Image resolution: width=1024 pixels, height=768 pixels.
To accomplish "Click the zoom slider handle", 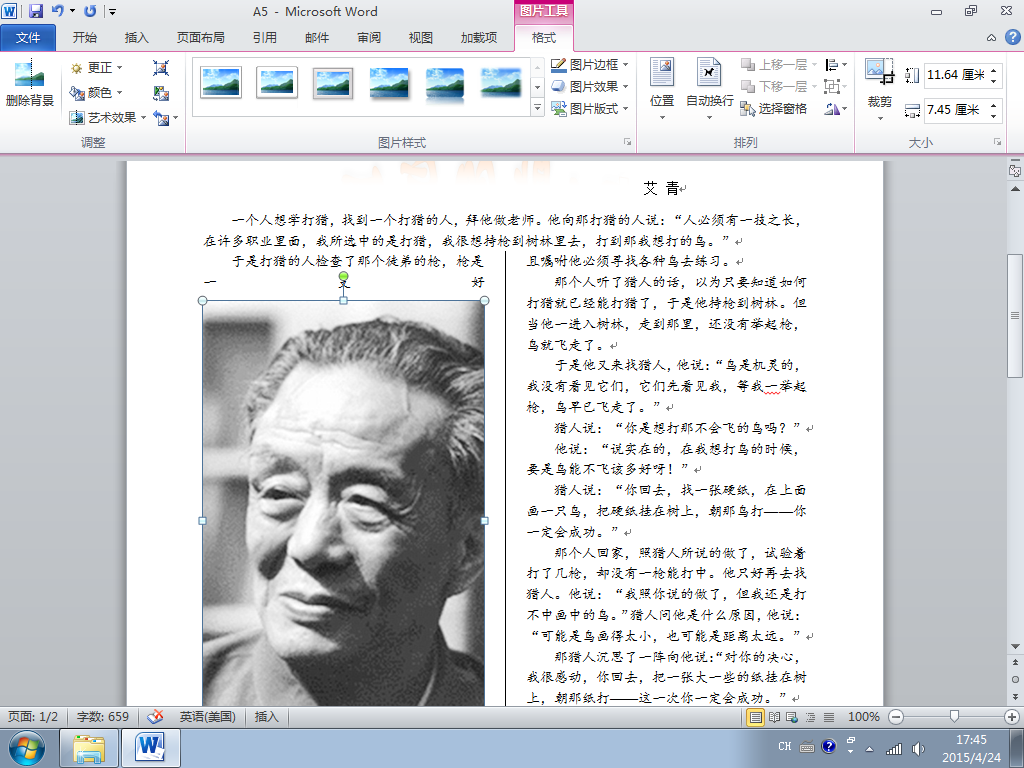I will 954,716.
